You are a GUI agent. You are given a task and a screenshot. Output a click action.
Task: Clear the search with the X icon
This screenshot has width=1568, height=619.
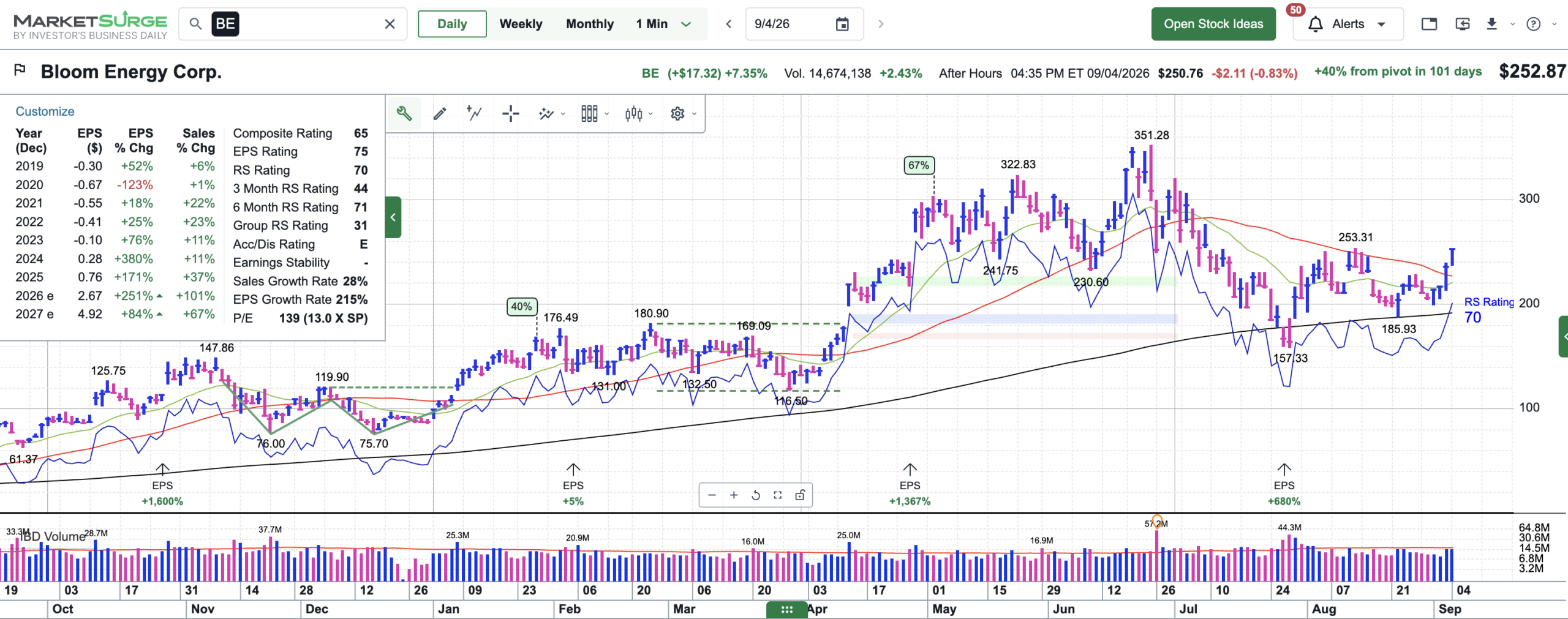[x=390, y=24]
